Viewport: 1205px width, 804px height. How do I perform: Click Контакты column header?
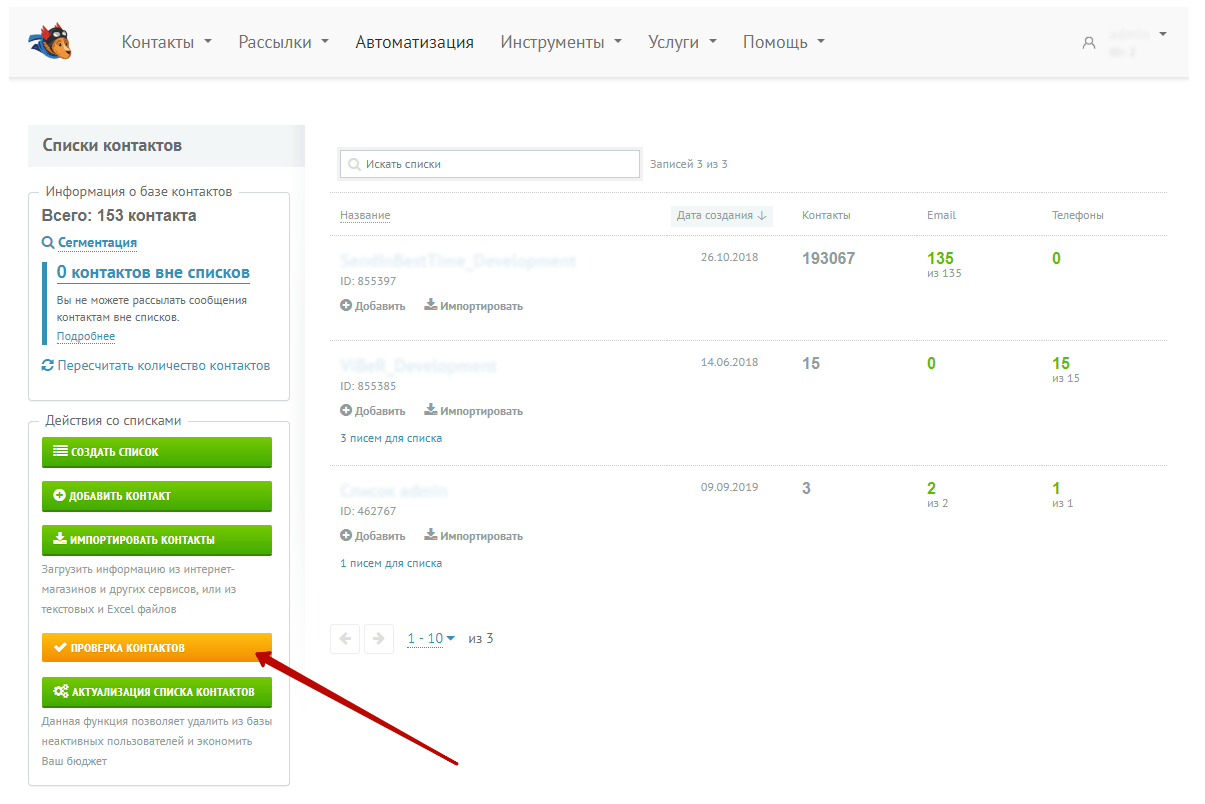tap(826, 216)
